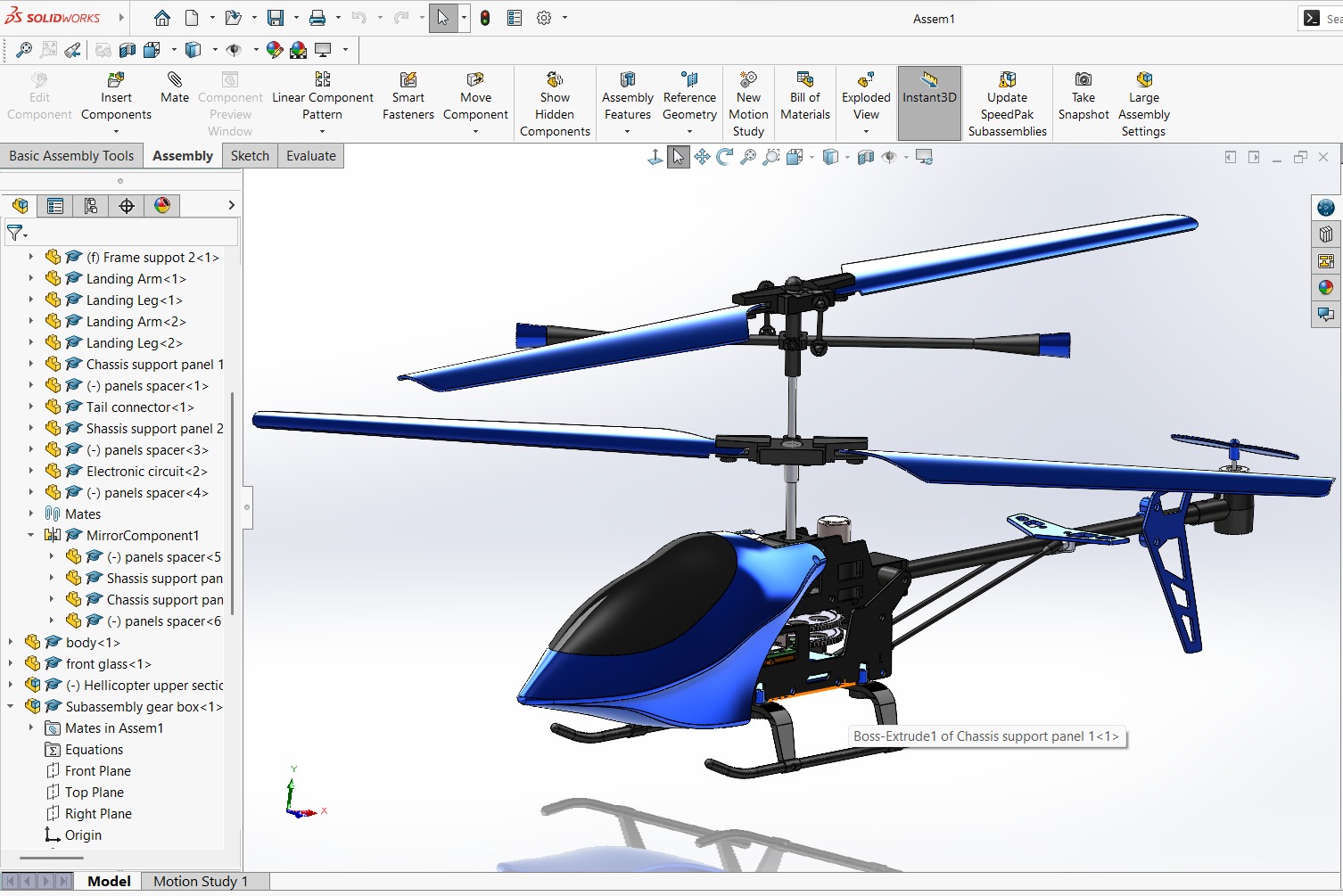
Task: Click the Mate tool icon
Action: tap(175, 80)
